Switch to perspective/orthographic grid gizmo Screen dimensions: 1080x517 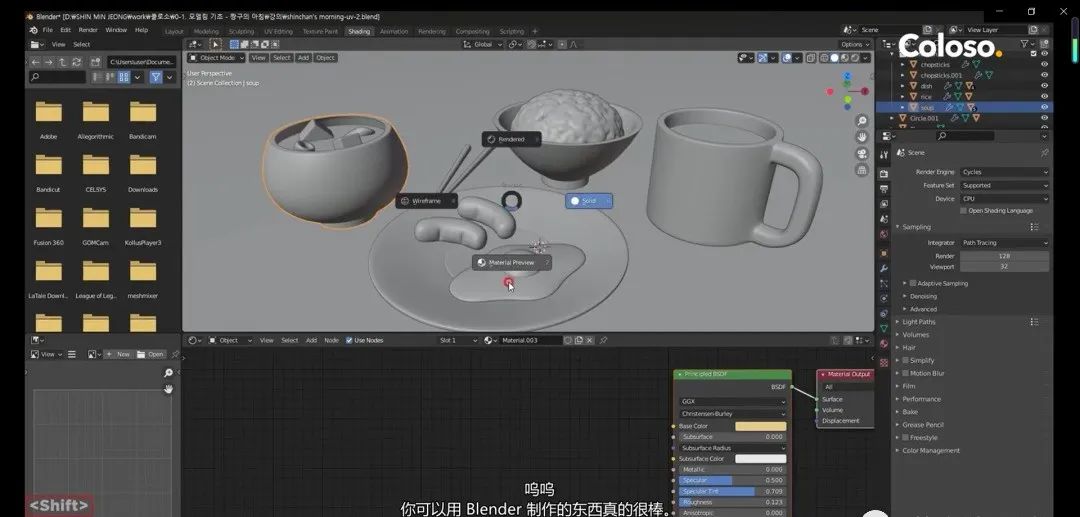(x=862, y=170)
